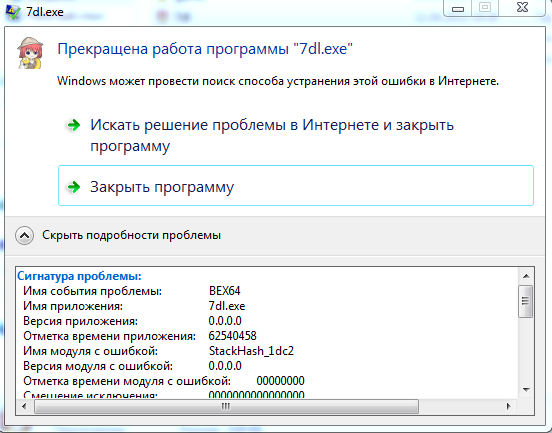Click Скрыть подробности проблемы label

click(x=131, y=235)
